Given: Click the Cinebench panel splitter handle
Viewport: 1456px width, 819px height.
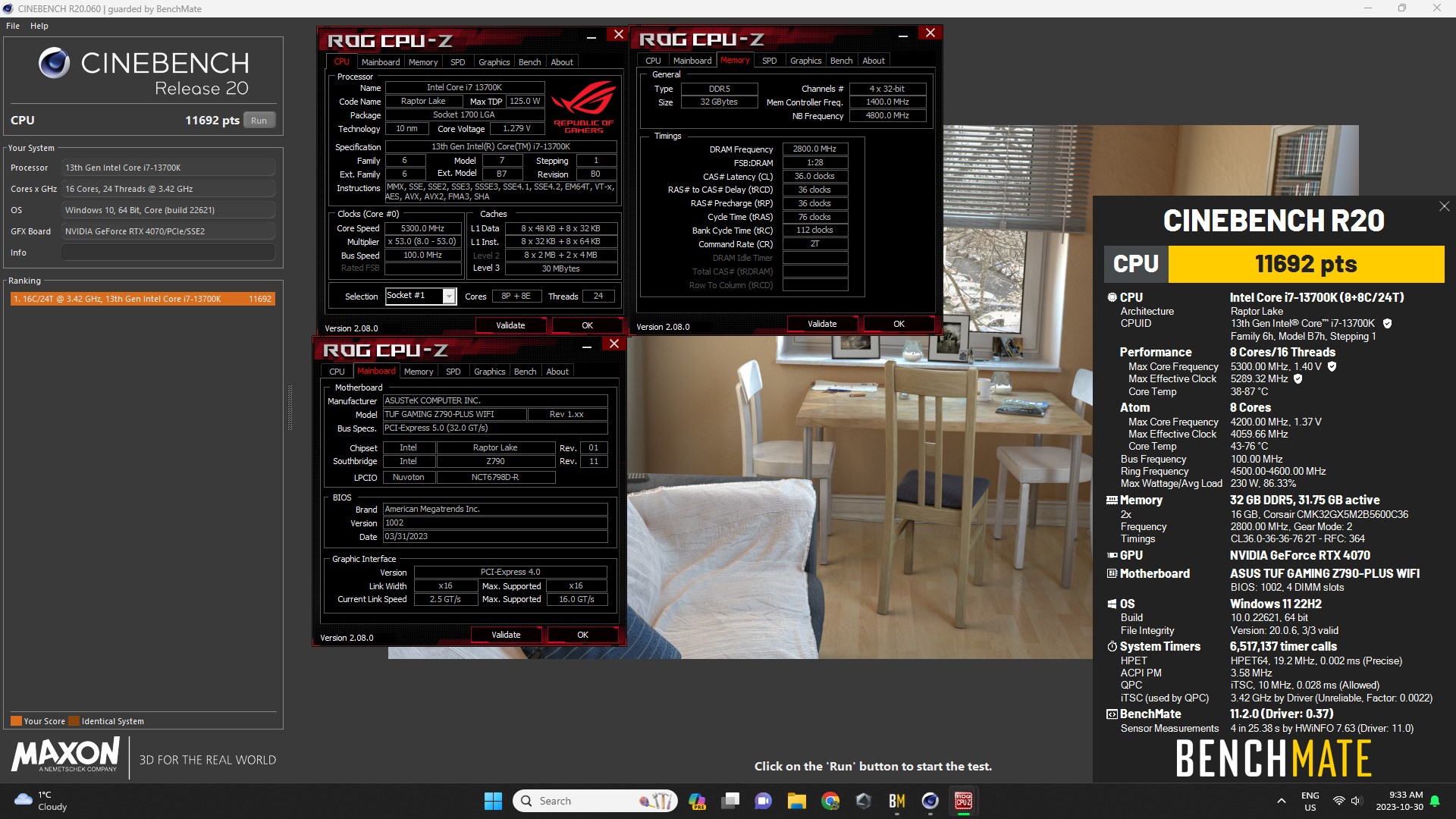Looking at the screenshot, I should (x=290, y=408).
